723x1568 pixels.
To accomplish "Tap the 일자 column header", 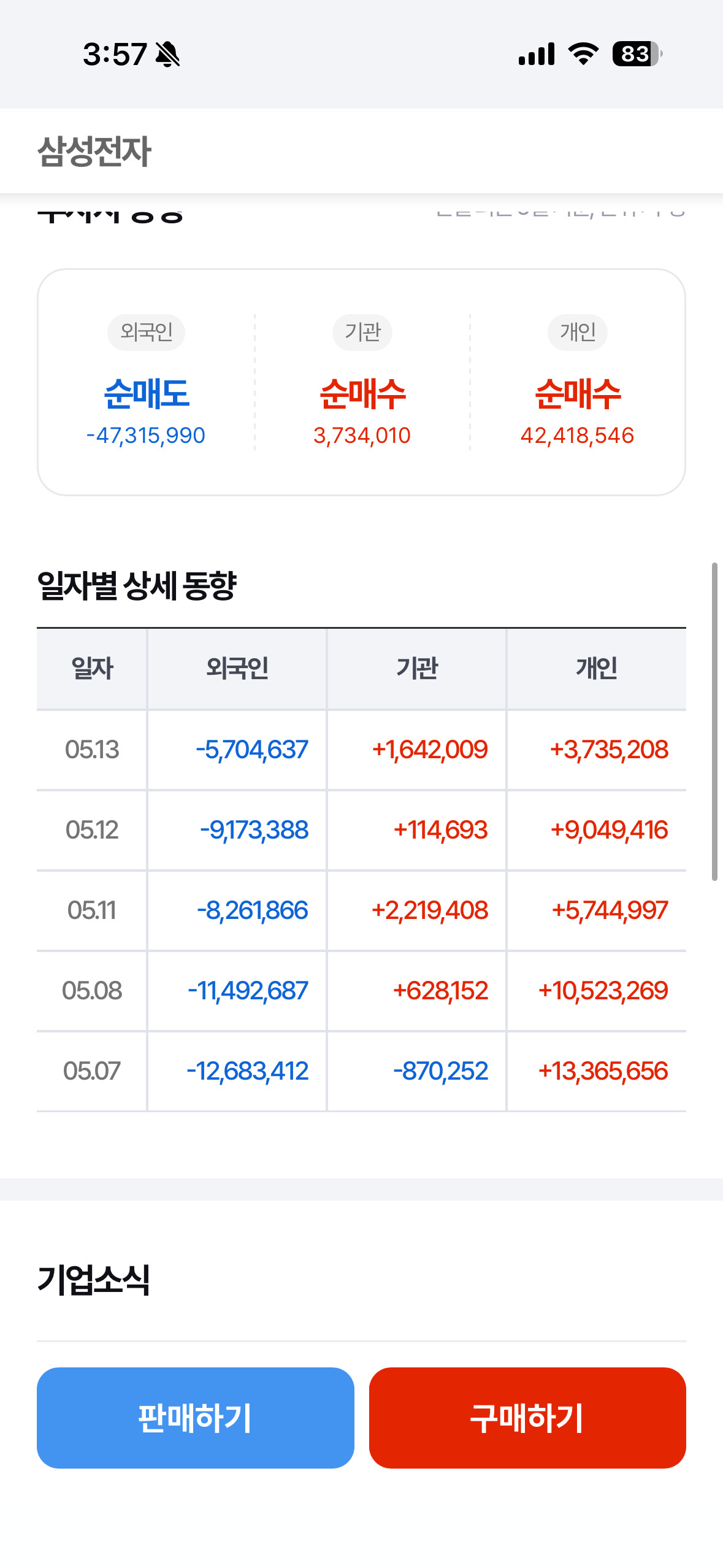I will click(x=92, y=668).
